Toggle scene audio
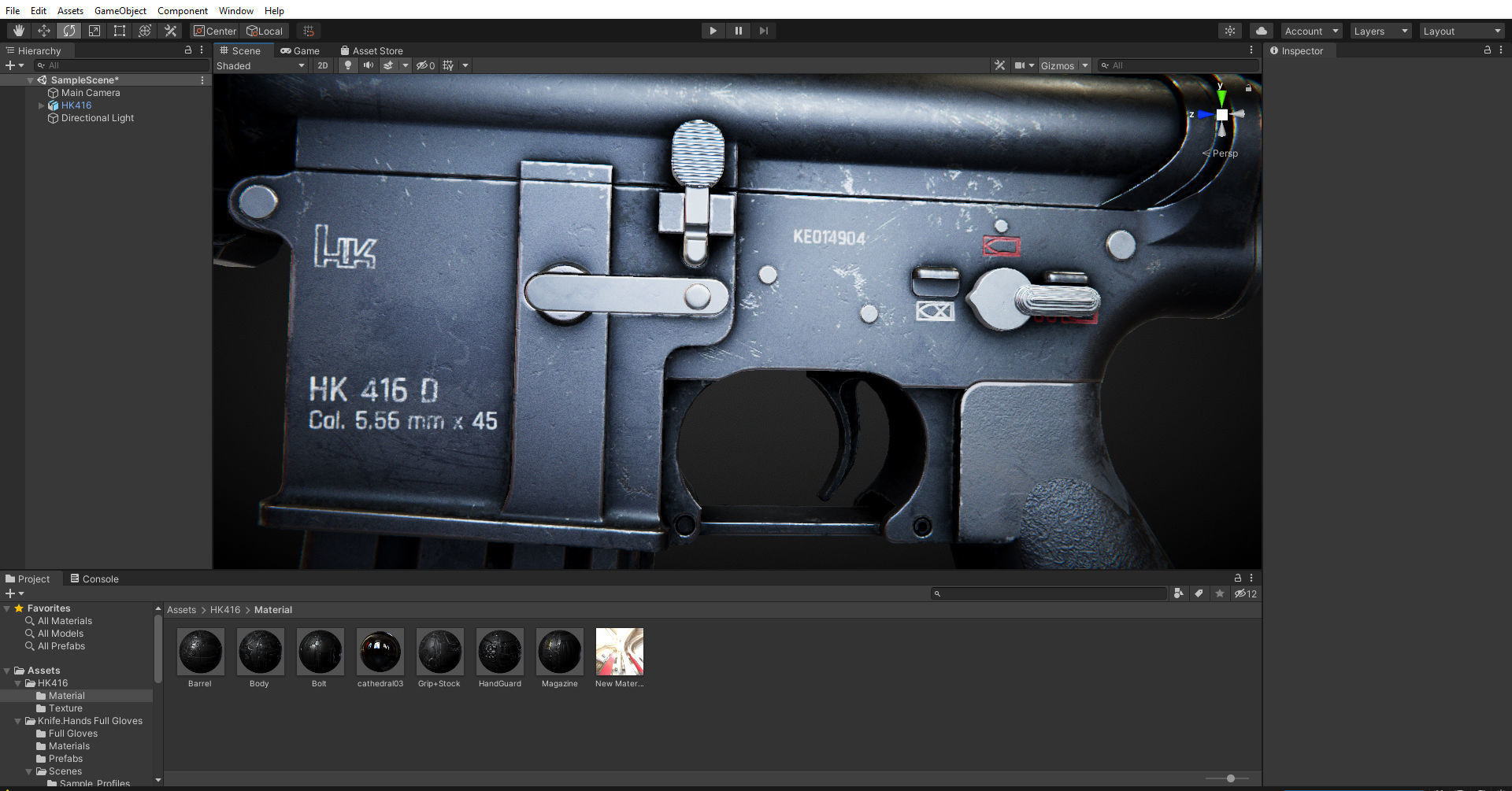The image size is (1512, 791). pyautogui.click(x=368, y=65)
